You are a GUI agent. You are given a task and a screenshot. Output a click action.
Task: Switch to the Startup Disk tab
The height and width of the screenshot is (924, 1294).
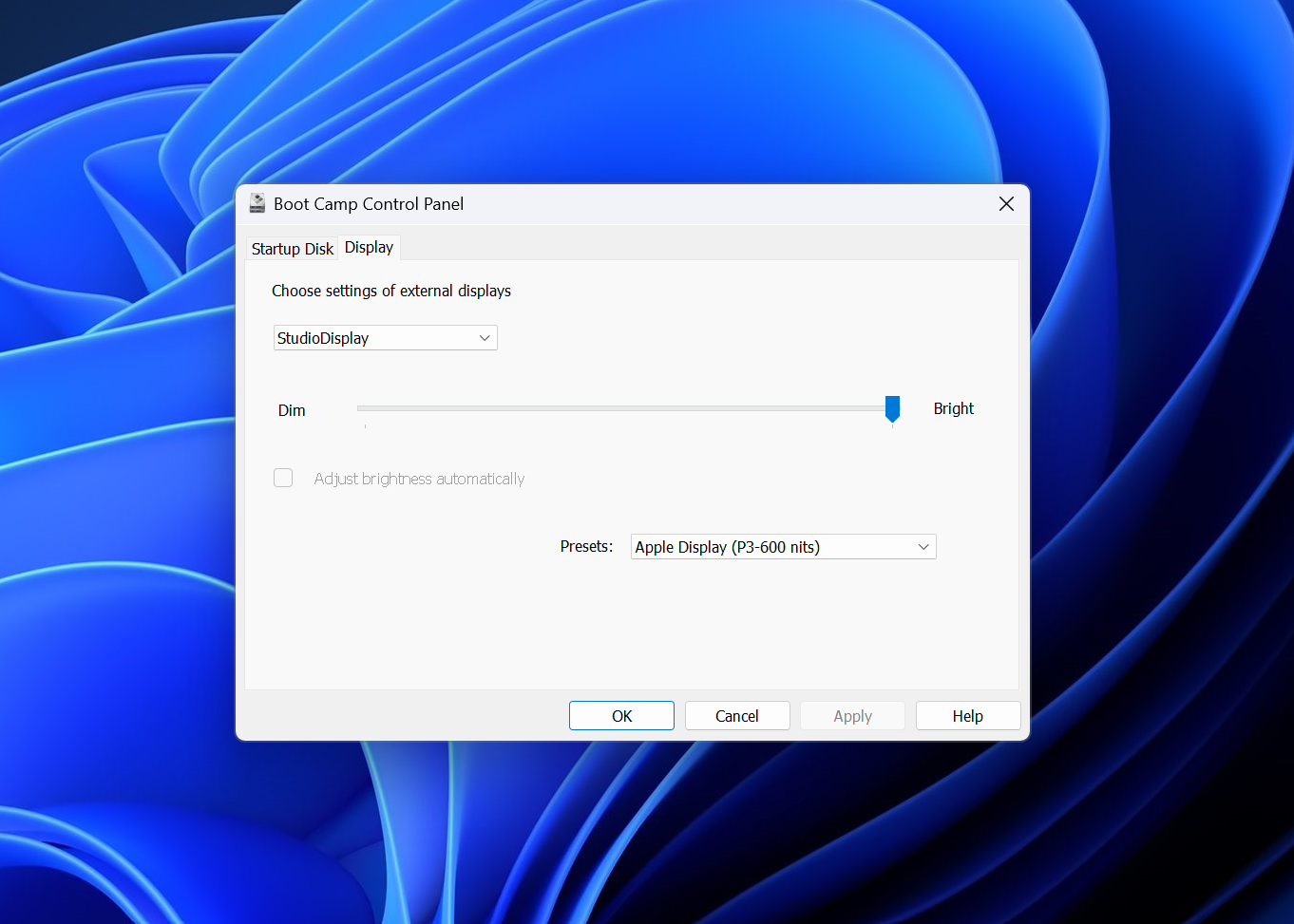coord(292,248)
